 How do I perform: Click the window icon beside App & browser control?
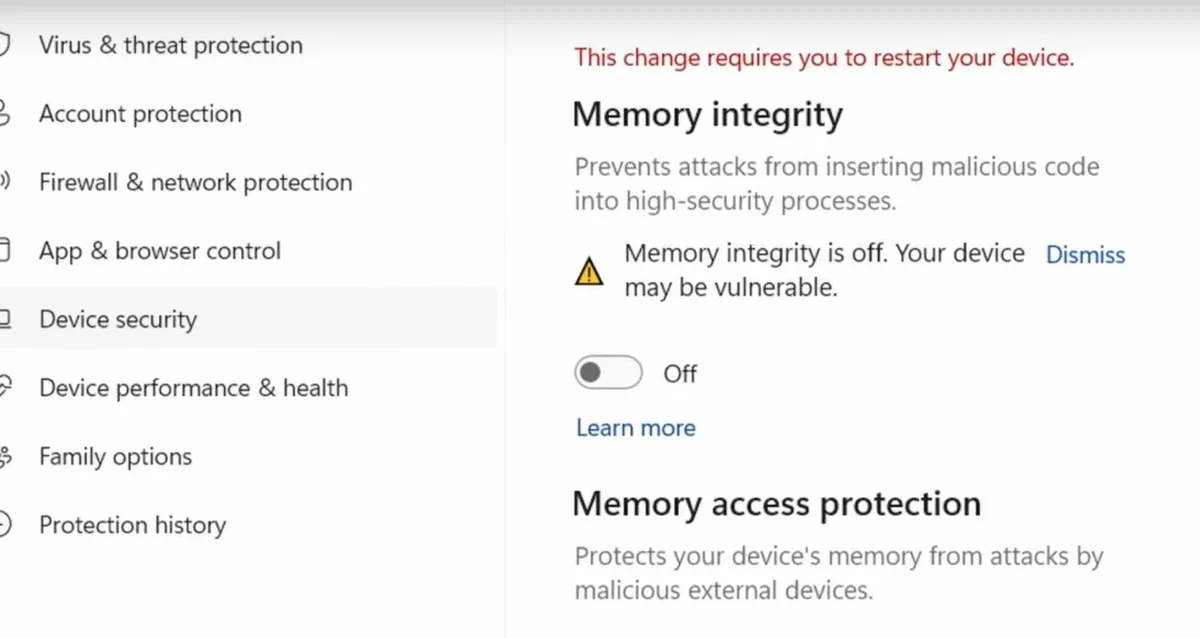click(4, 250)
